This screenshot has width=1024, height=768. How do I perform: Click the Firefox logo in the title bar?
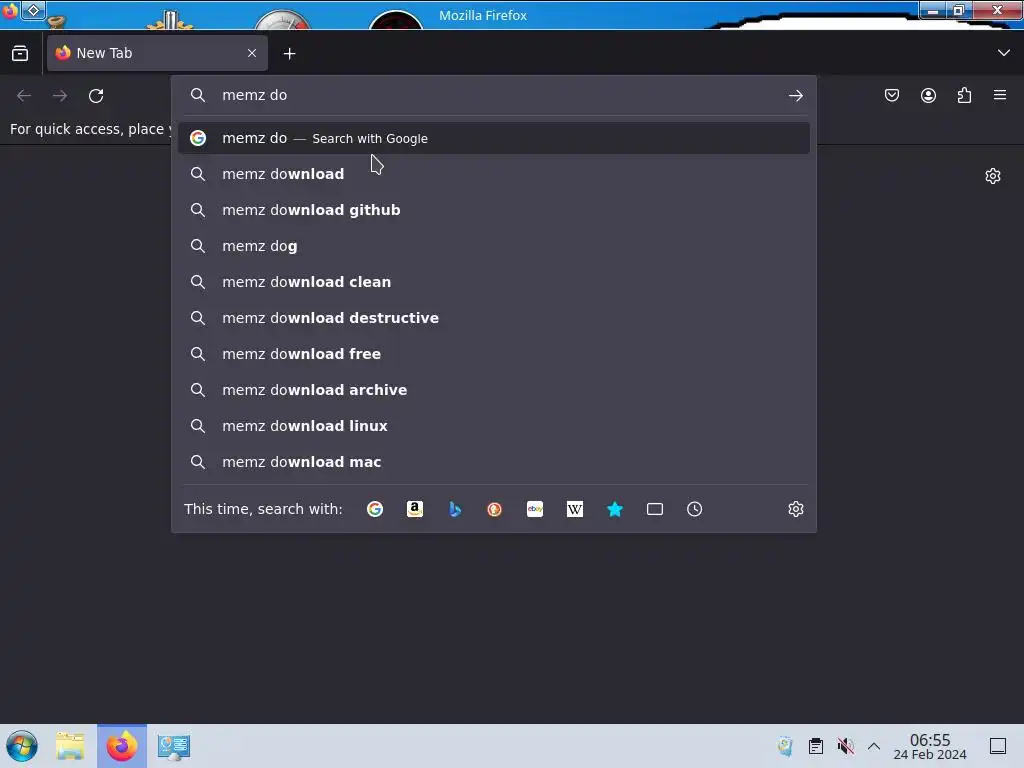pos(9,10)
